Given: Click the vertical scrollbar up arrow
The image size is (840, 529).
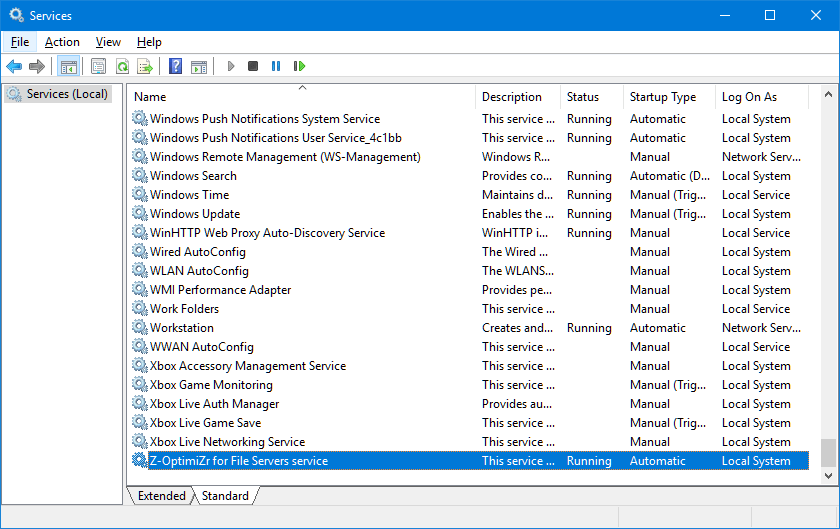Looking at the screenshot, I should point(828,93).
